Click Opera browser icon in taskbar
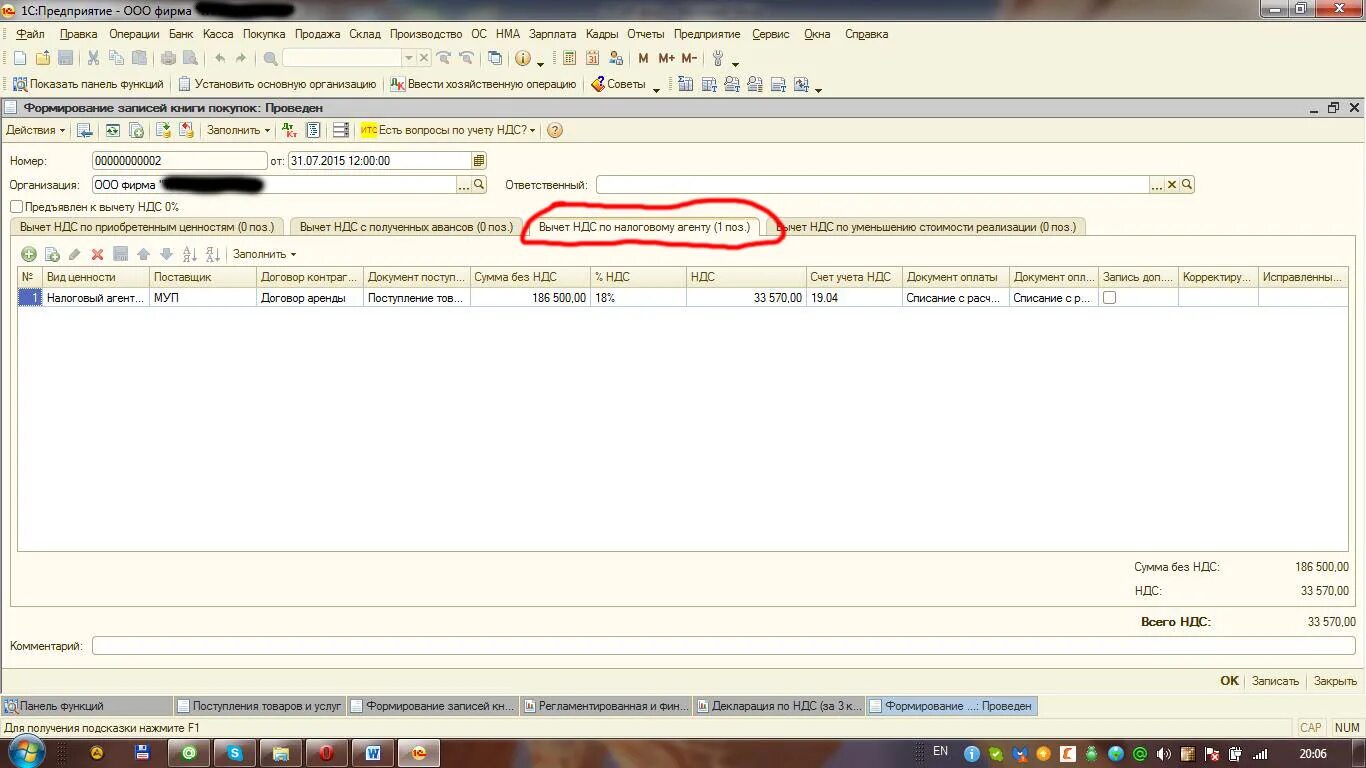The width and height of the screenshot is (1366, 768). coord(326,753)
